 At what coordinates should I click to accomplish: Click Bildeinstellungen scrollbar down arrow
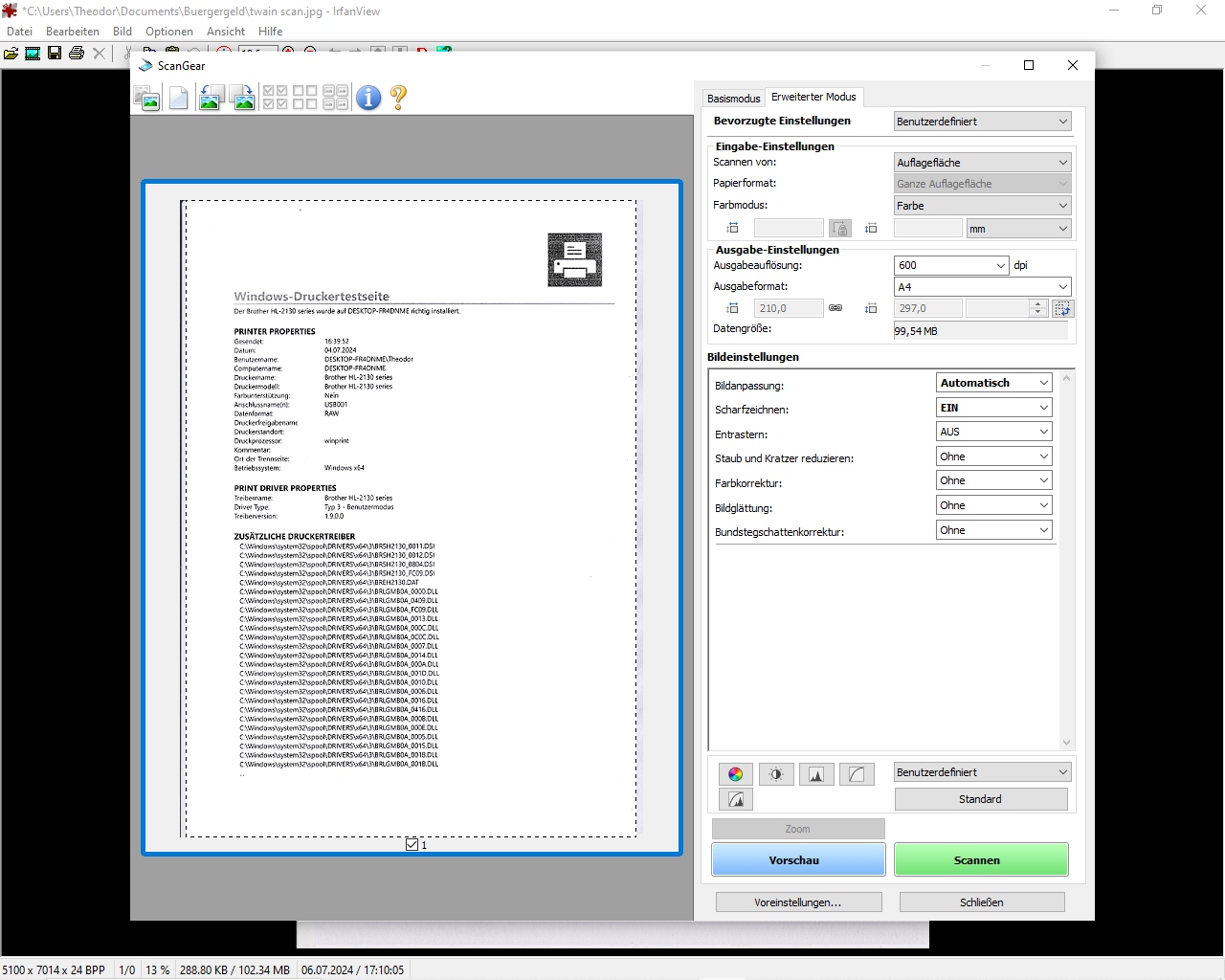coord(1066,743)
